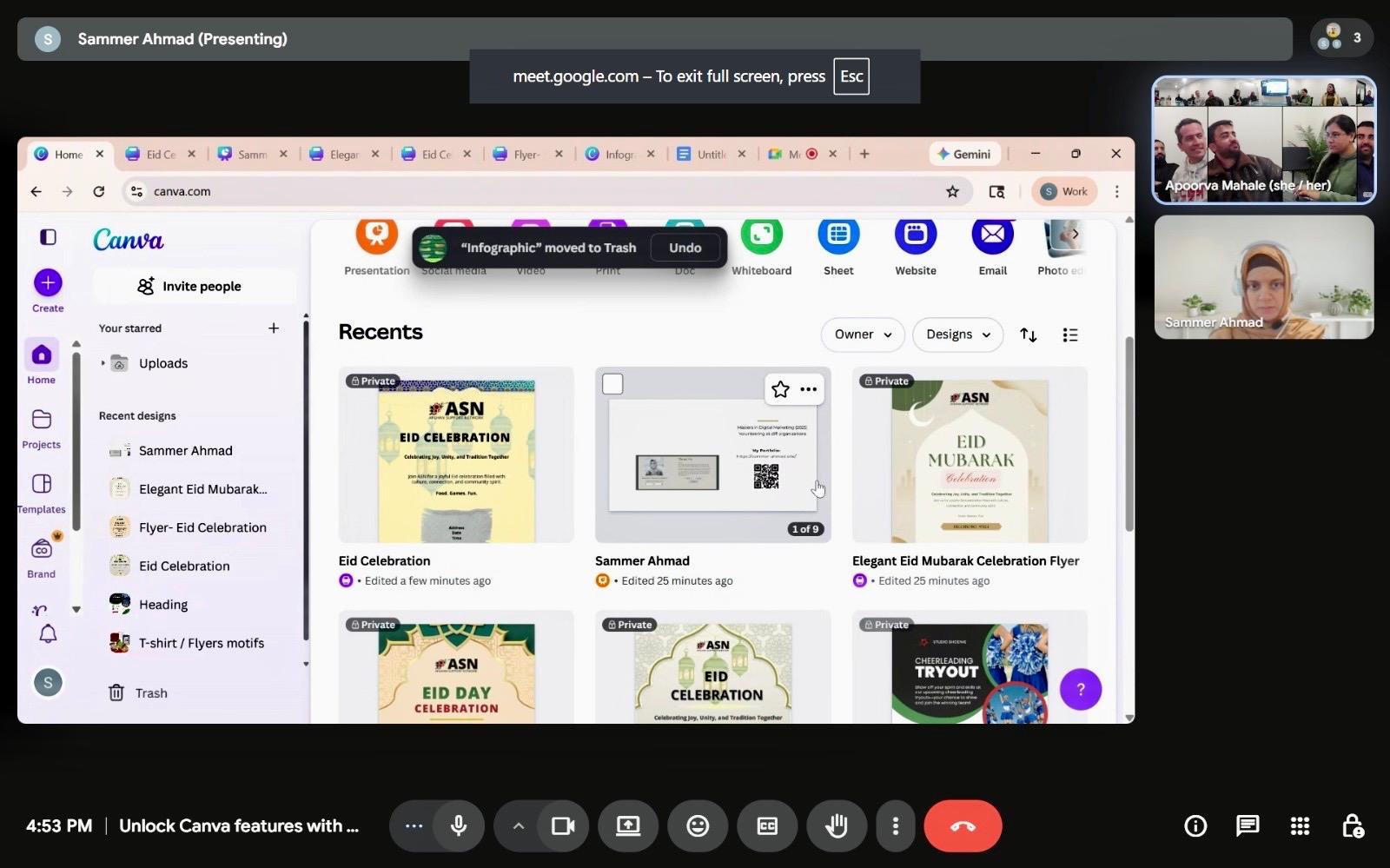1390x868 pixels.
Task: Open the Work profile menu in Chrome
Action: [x=1065, y=191]
